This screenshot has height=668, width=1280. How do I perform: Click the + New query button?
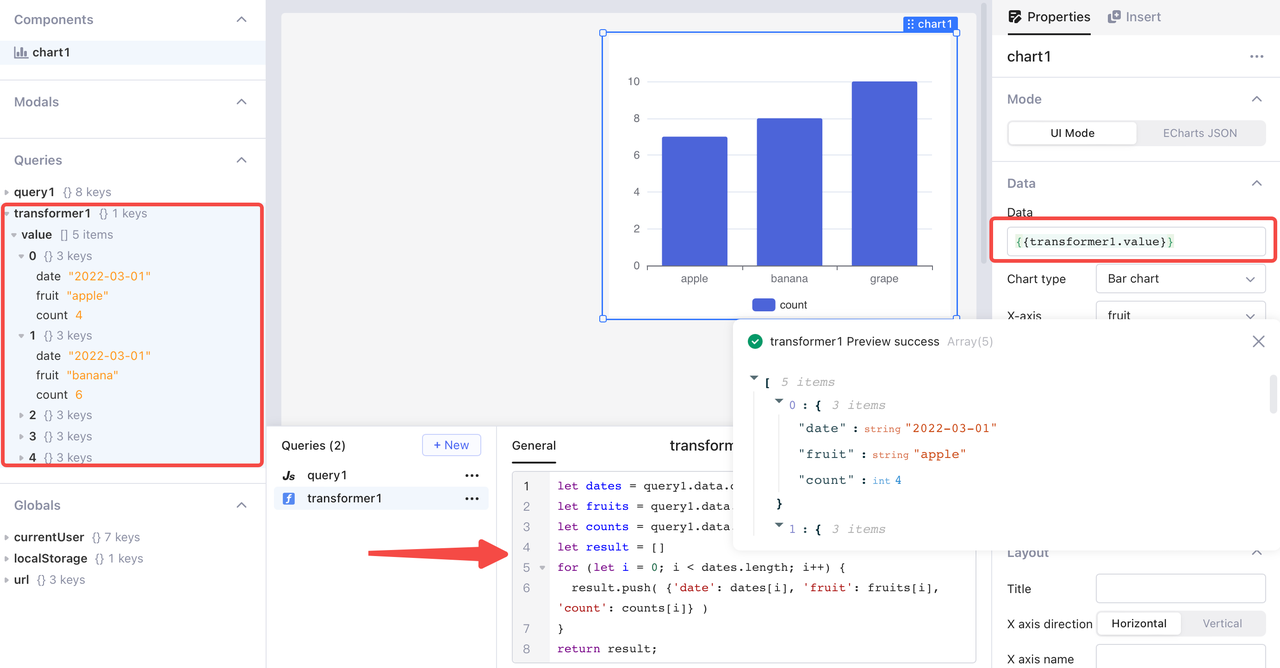pyautogui.click(x=451, y=445)
